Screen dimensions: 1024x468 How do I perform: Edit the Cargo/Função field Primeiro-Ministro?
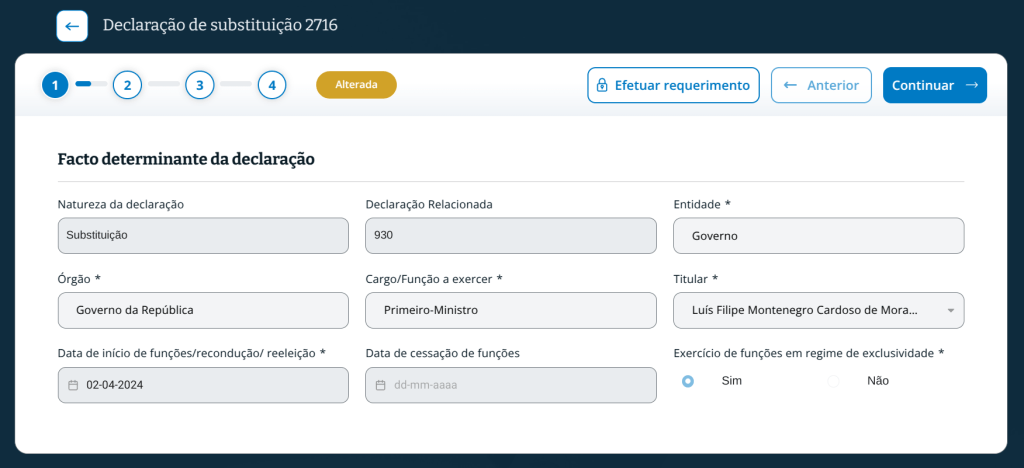[x=510, y=310]
